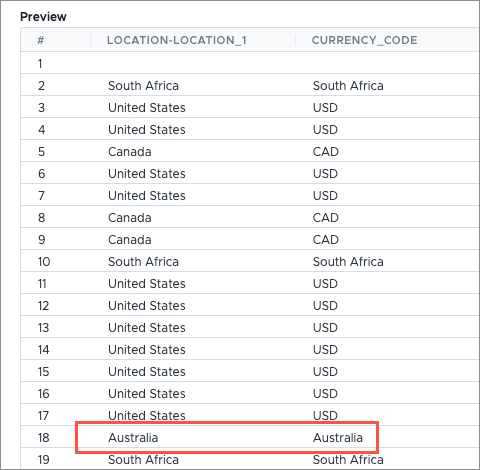Click the # row number column header

[41, 40]
